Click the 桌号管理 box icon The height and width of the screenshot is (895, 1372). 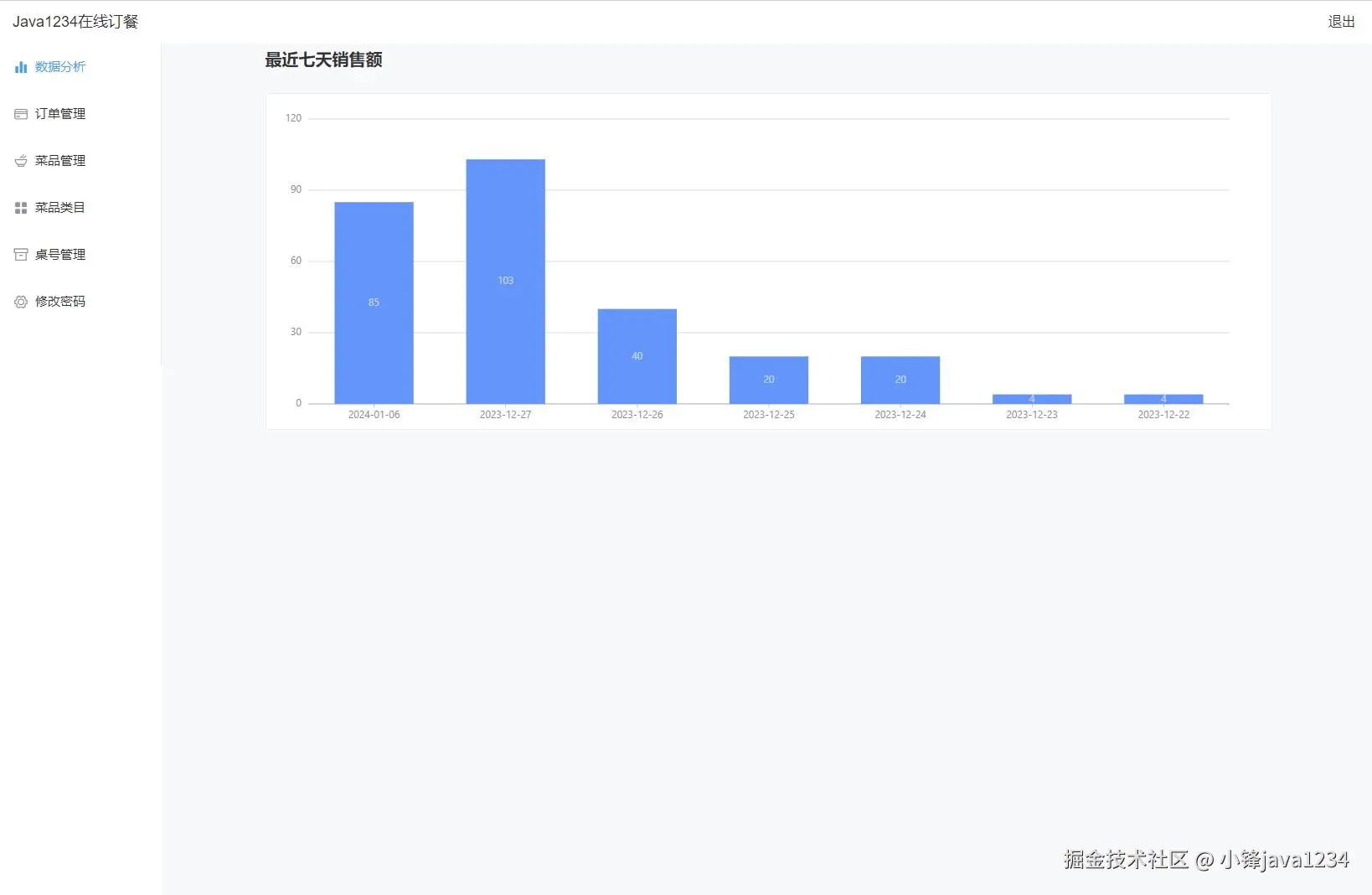(x=21, y=255)
